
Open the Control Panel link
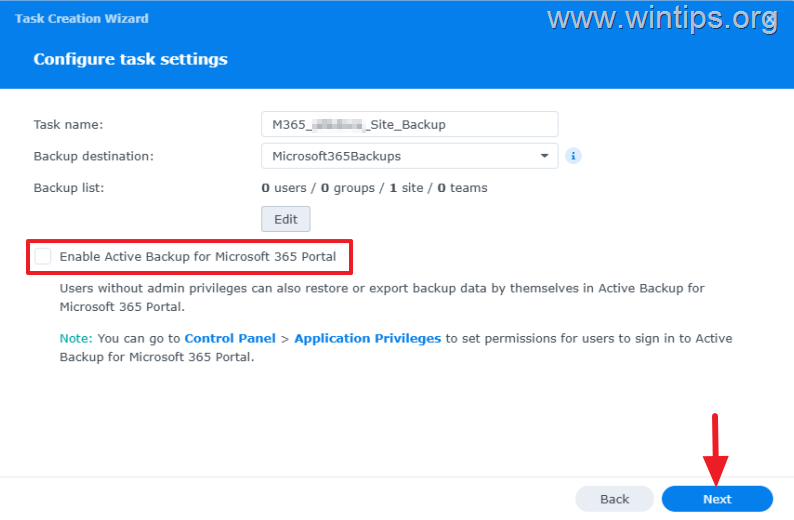click(x=230, y=338)
